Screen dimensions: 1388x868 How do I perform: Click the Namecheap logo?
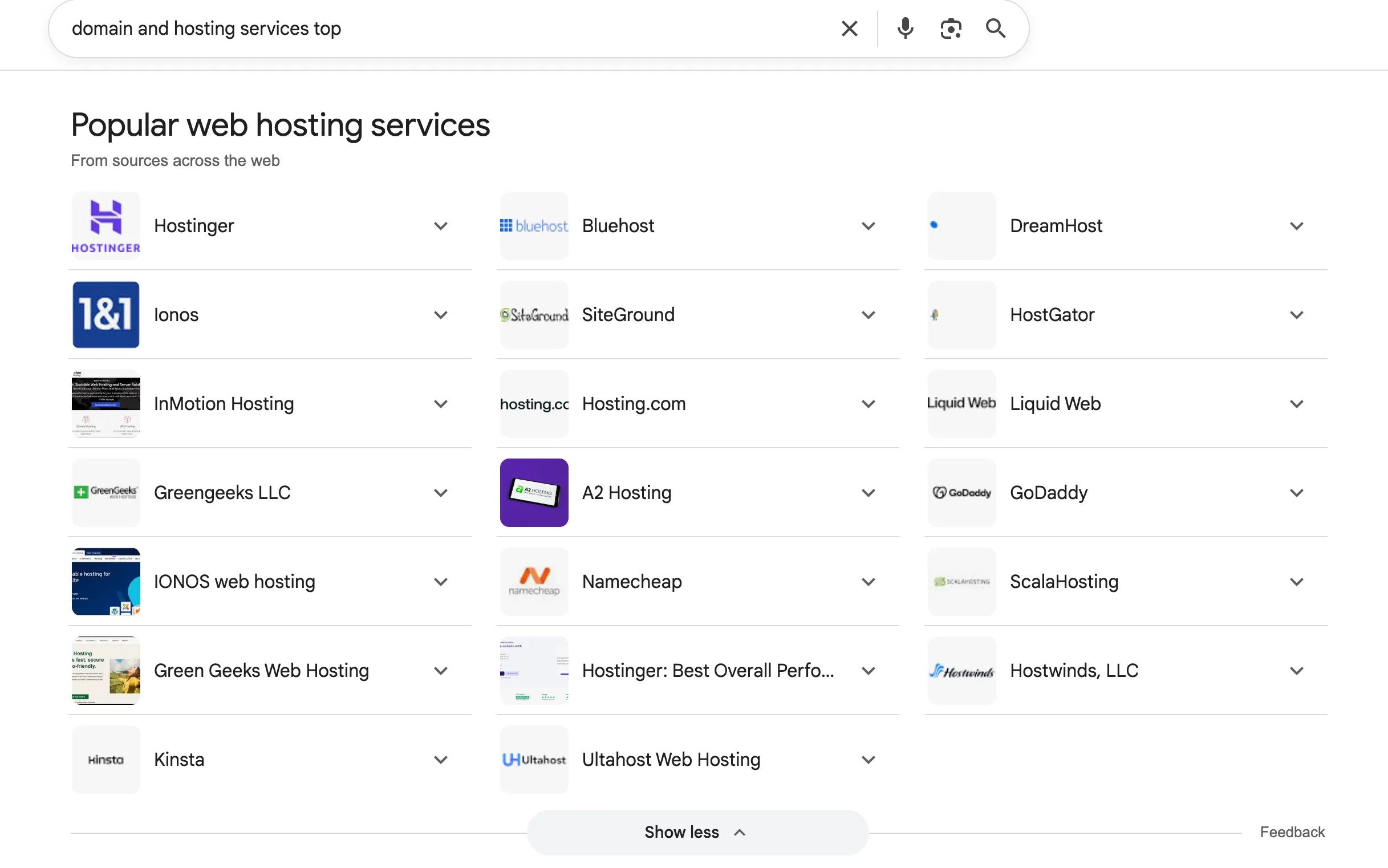click(533, 581)
